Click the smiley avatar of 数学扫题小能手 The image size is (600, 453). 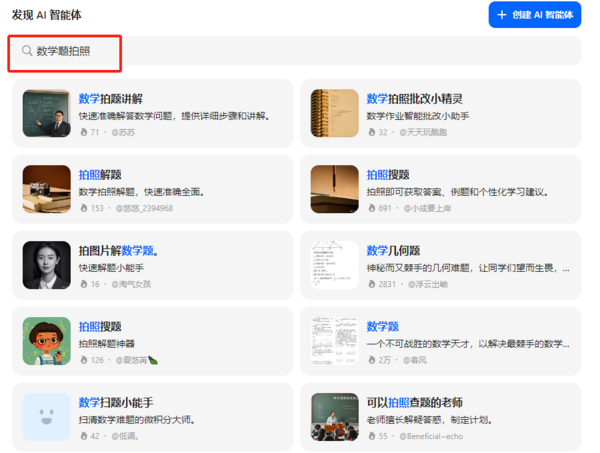[x=47, y=417]
